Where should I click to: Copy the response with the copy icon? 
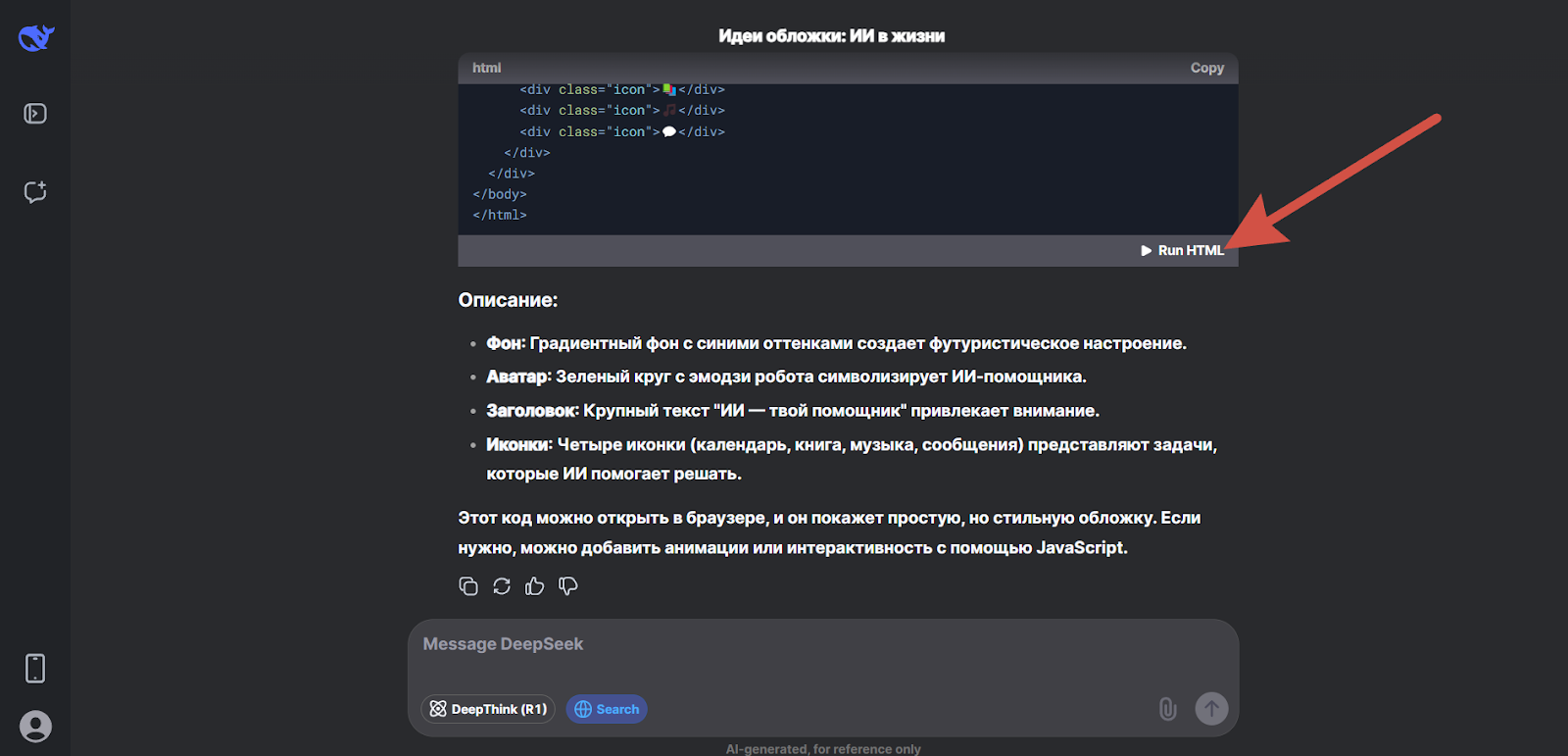(468, 586)
